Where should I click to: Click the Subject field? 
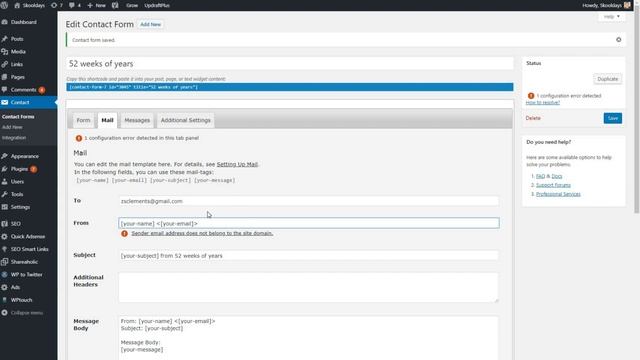[309, 256]
